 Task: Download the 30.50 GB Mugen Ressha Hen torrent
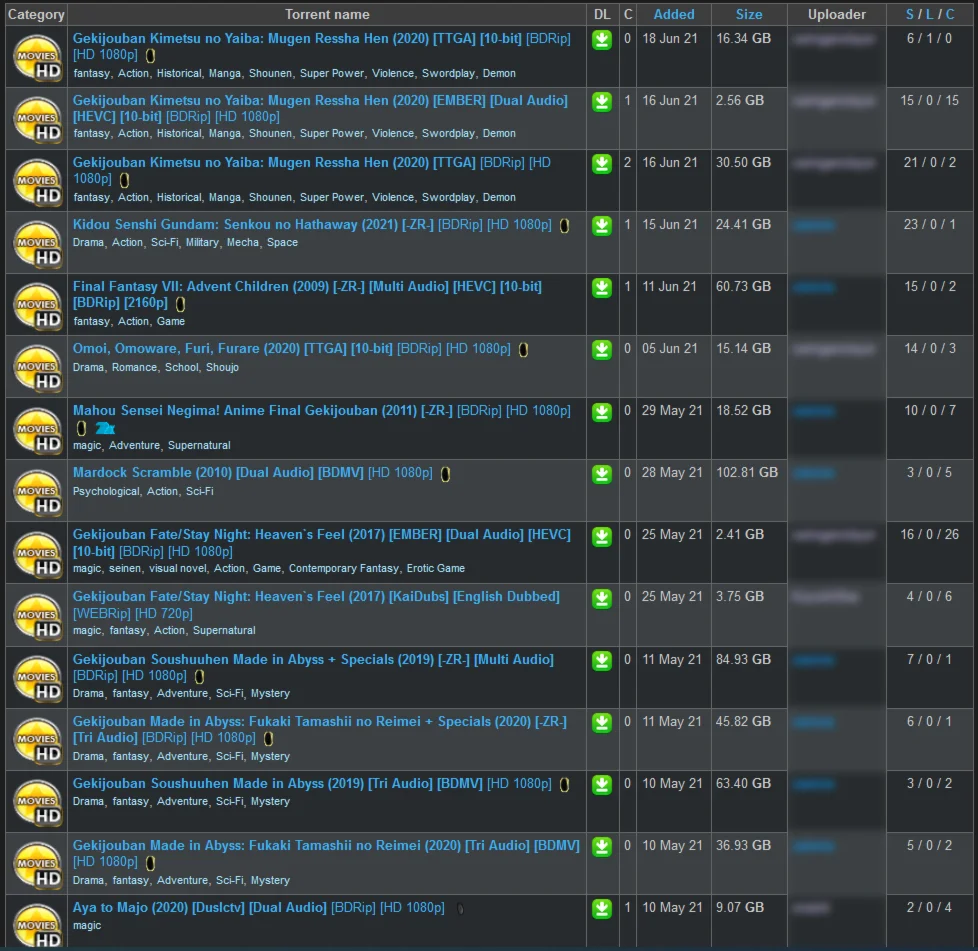point(601,164)
